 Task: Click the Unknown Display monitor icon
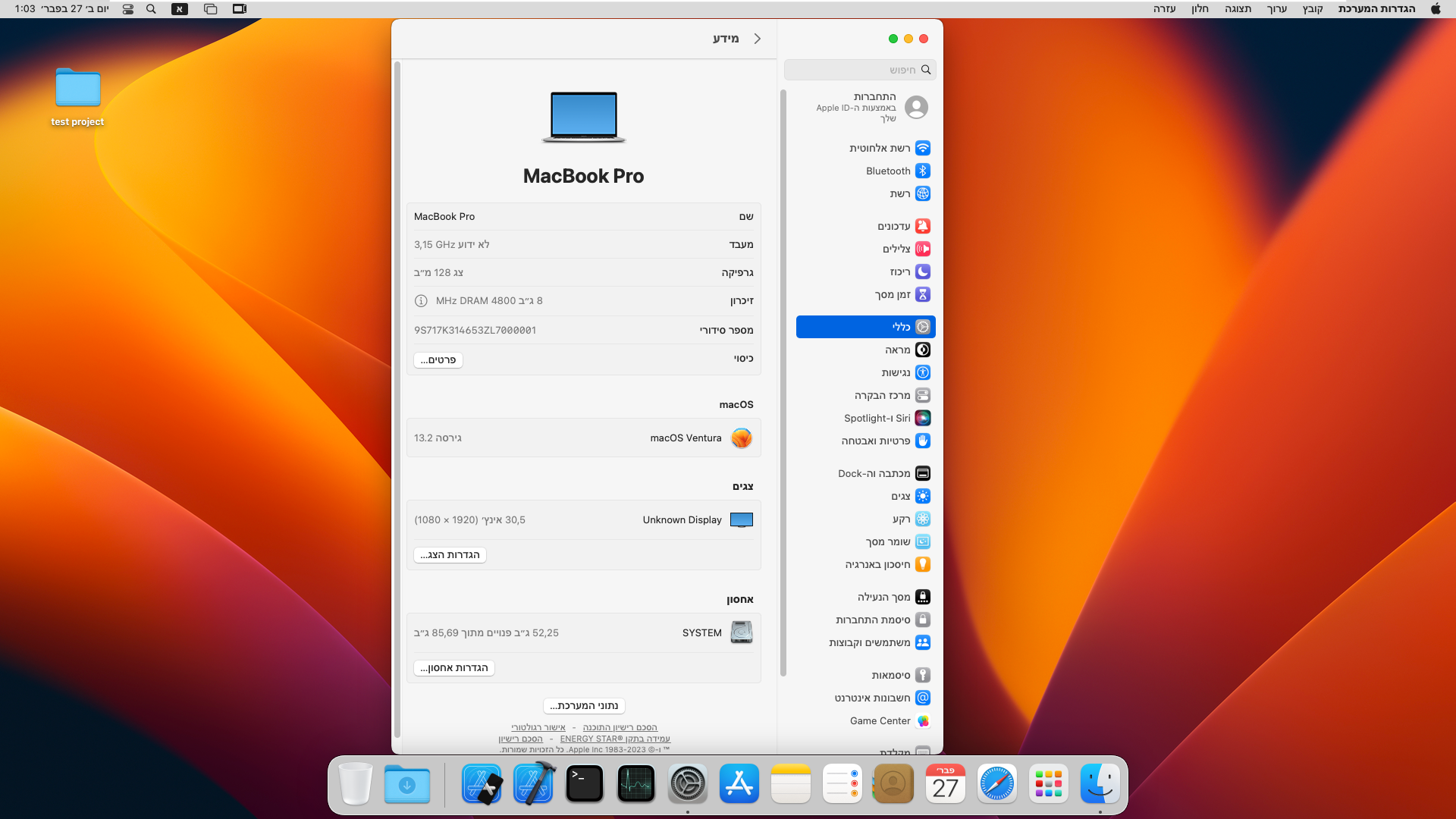coord(741,520)
